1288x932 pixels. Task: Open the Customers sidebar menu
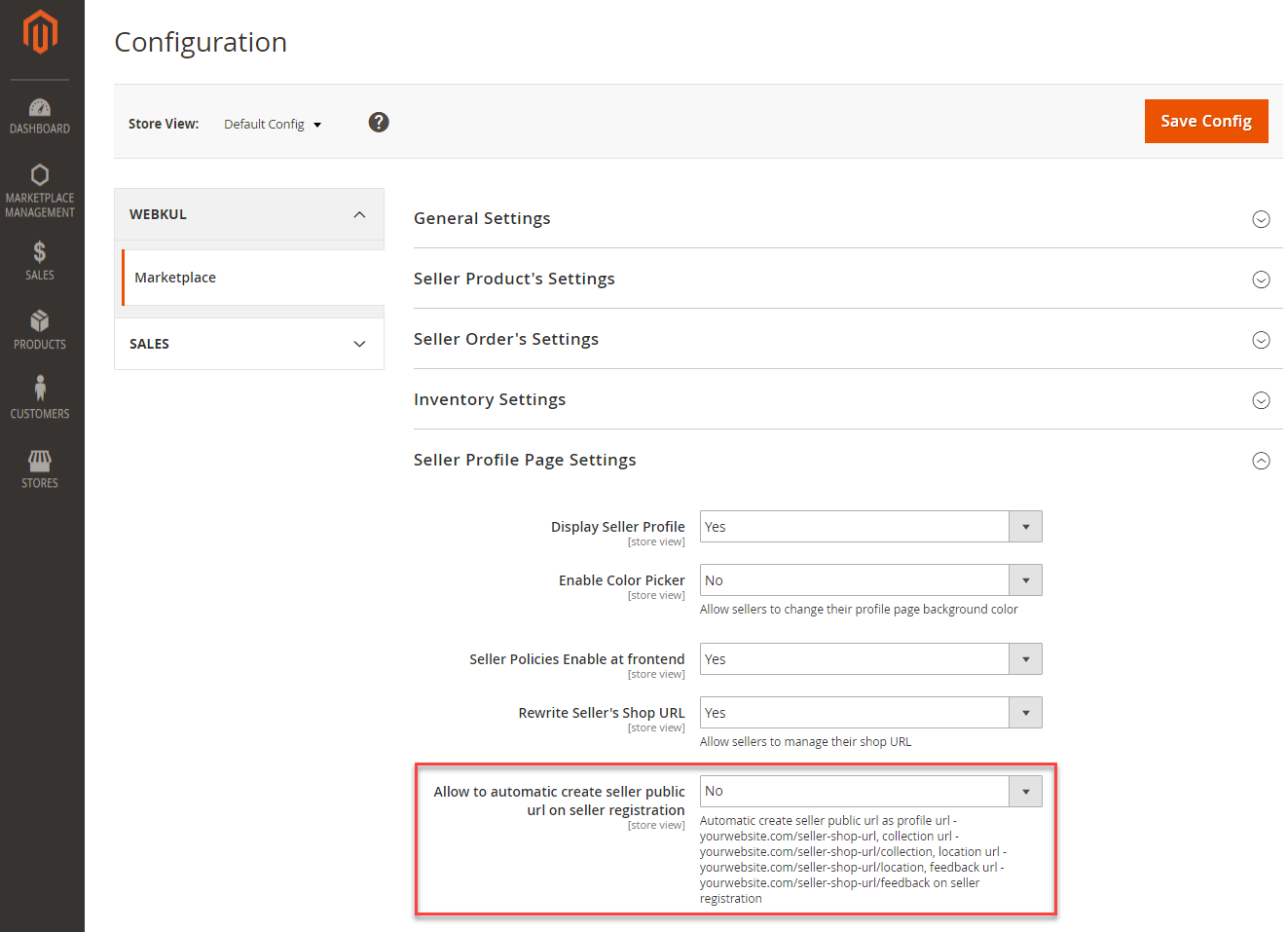(x=40, y=398)
